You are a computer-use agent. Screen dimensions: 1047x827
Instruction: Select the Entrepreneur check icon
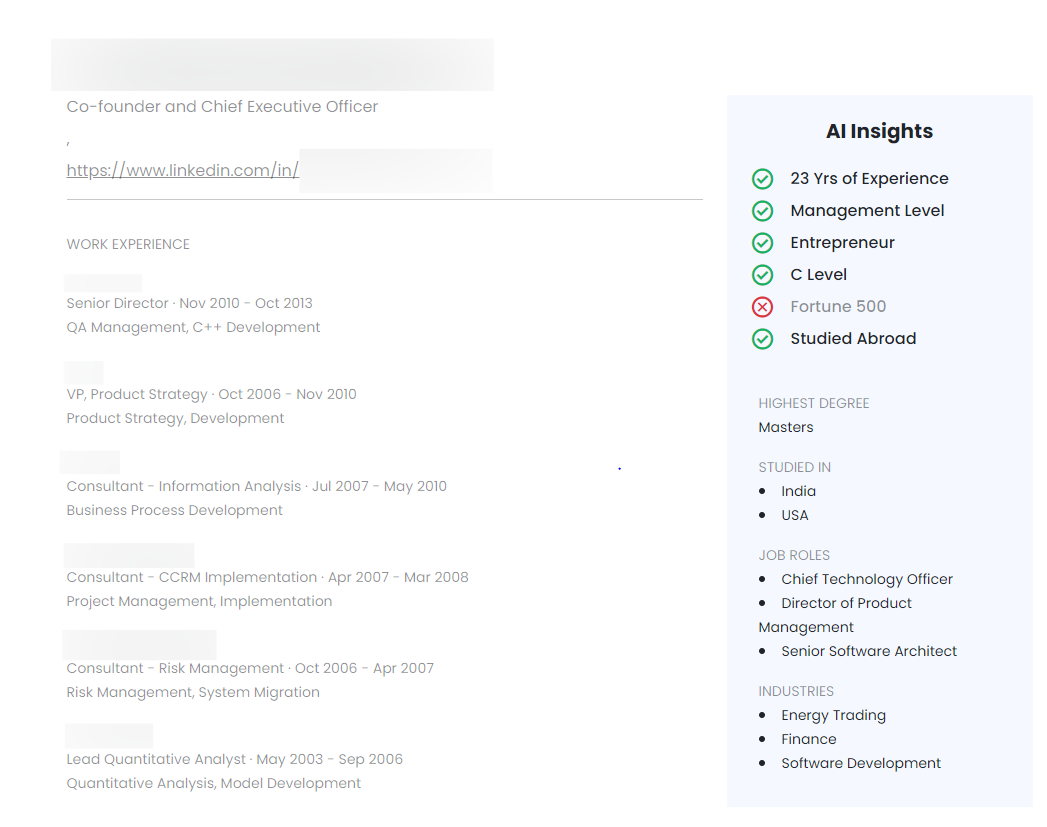[762, 243]
